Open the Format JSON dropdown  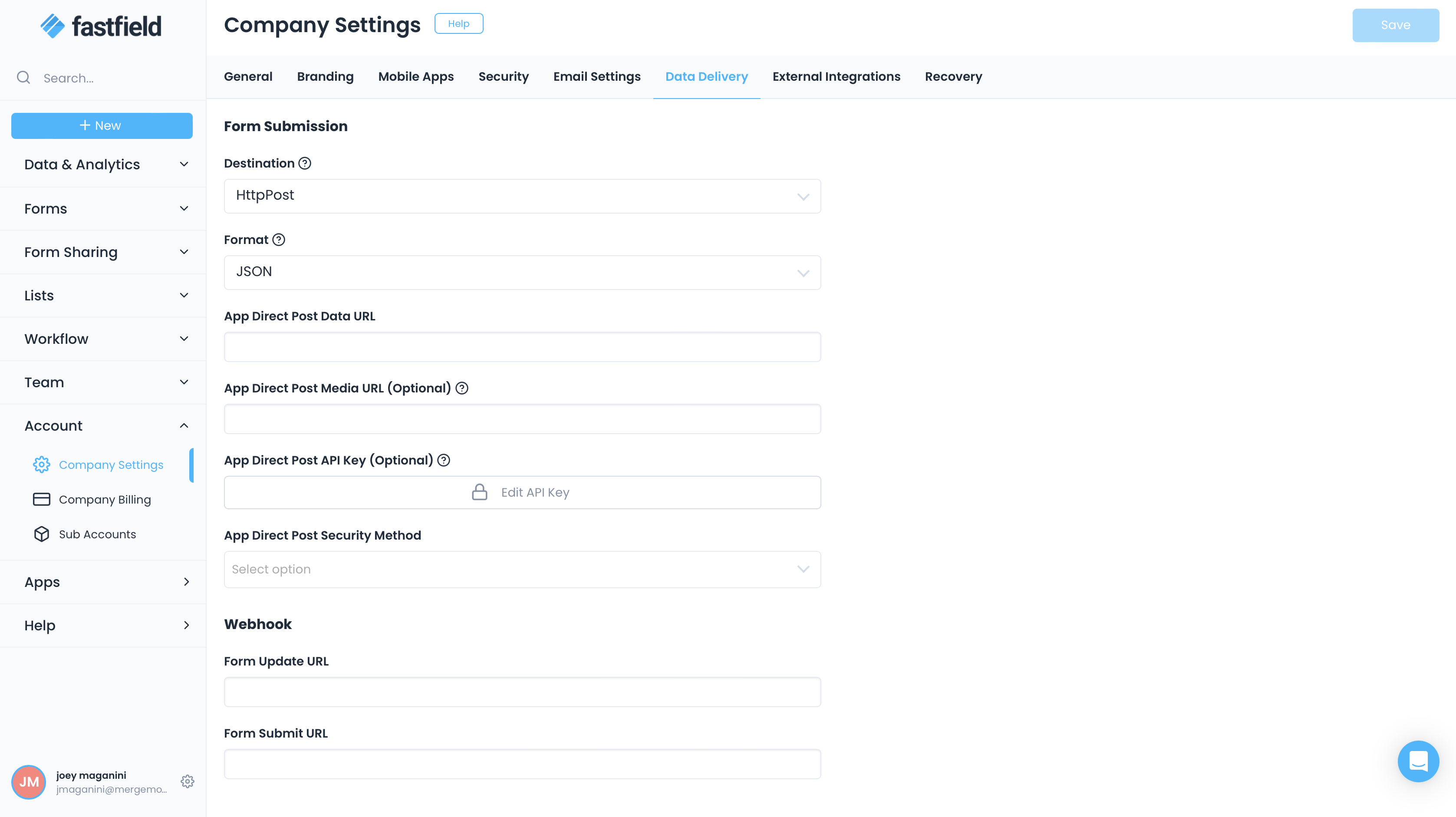[522, 273]
